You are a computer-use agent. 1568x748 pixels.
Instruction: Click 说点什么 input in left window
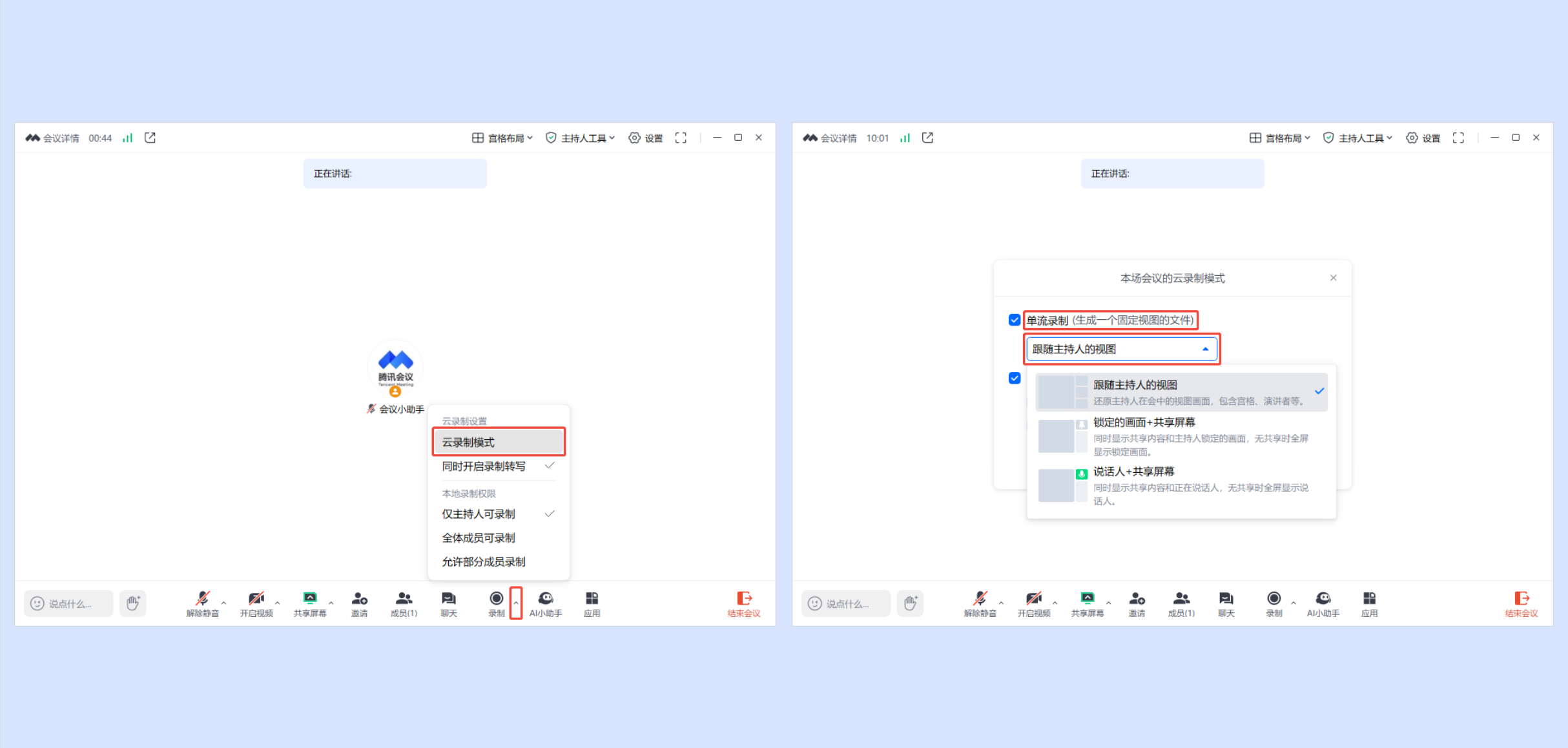coord(68,603)
